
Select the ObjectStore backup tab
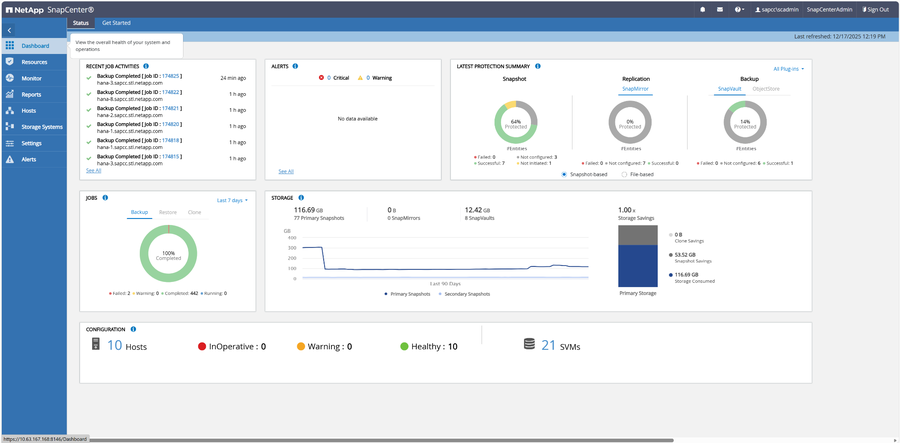(766, 89)
